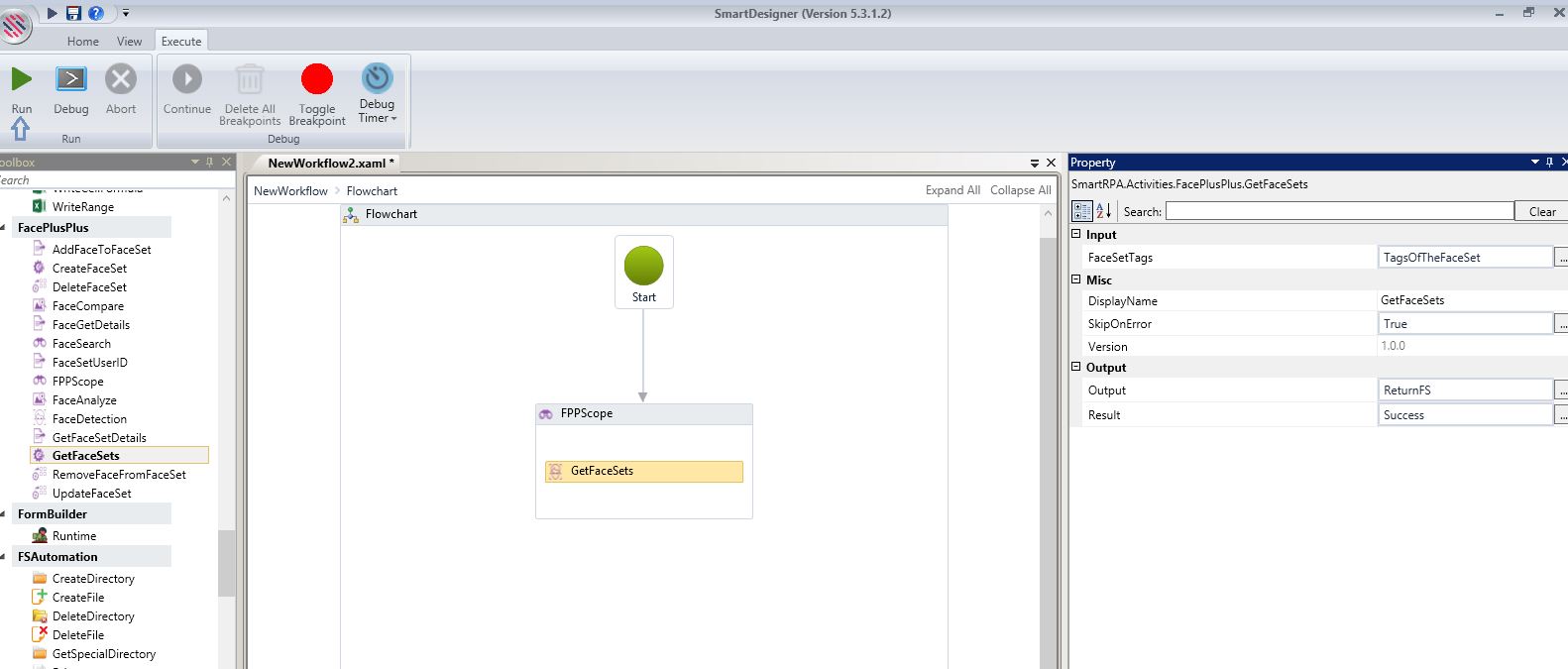This screenshot has width=1568, height=669.
Task: Collapse the Input property section
Action: [x=1076, y=234]
